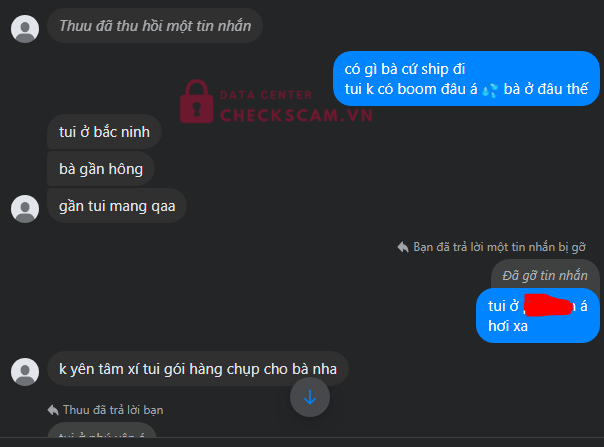Select the blue 'hơi xa' message bubble
The width and height of the screenshot is (604, 447).
538,316
